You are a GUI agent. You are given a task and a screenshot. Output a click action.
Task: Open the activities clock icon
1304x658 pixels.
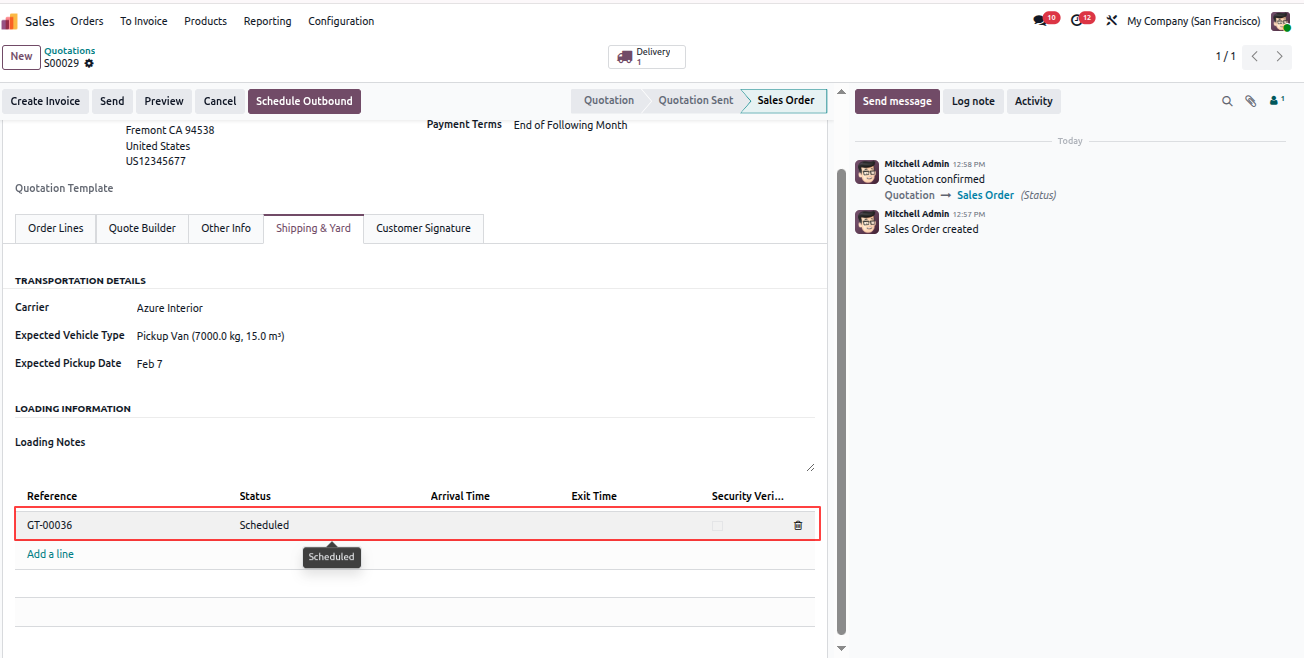pos(1077,21)
